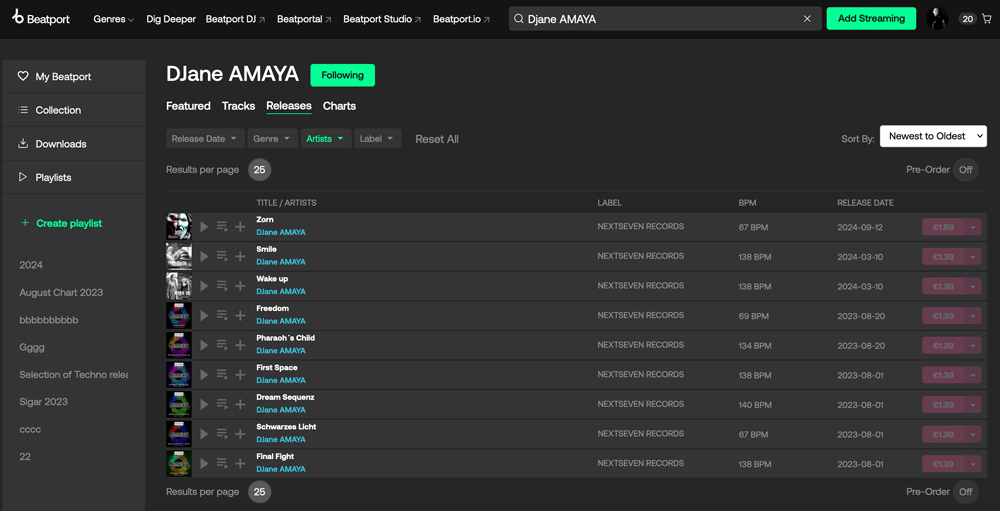Switch to the Tracks tab
The image size is (1000, 511).
(x=239, y=106)
